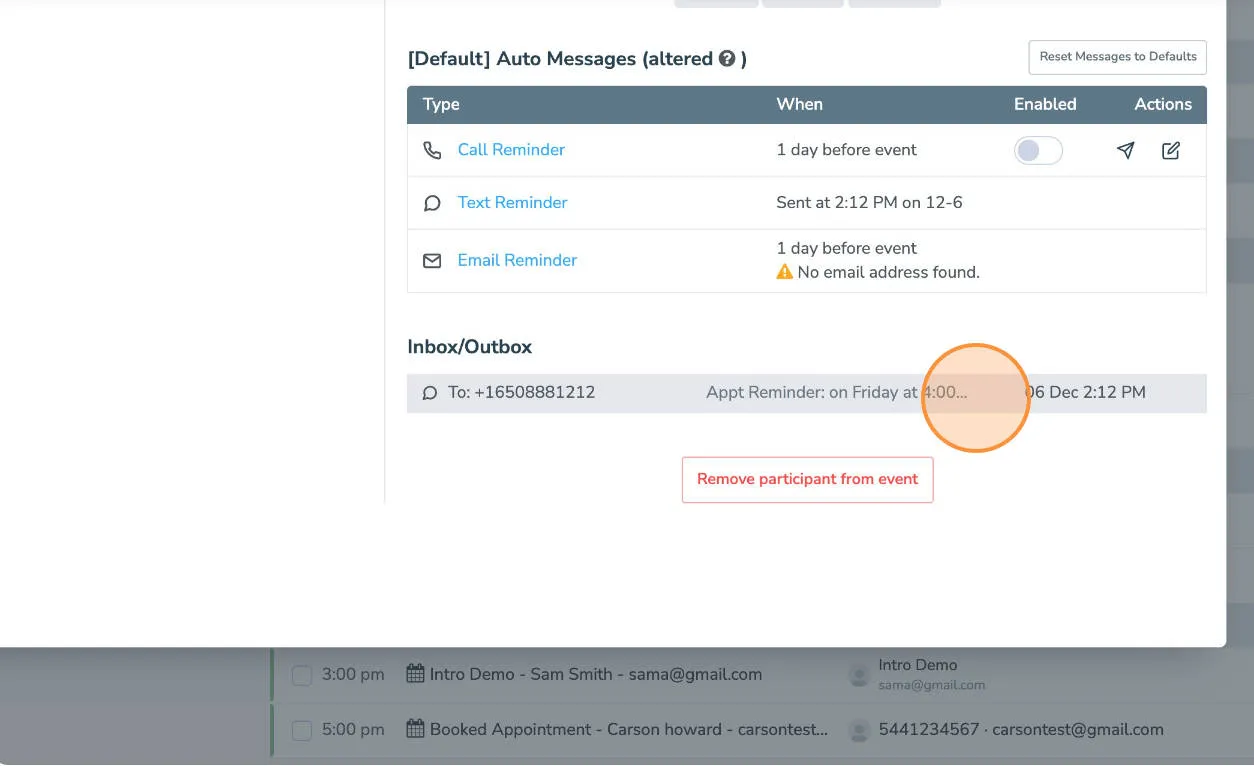This screenshot has height=766, width=1254.
Task: Click the Reset Messages to Defaults button
Action: [1117, 57]
